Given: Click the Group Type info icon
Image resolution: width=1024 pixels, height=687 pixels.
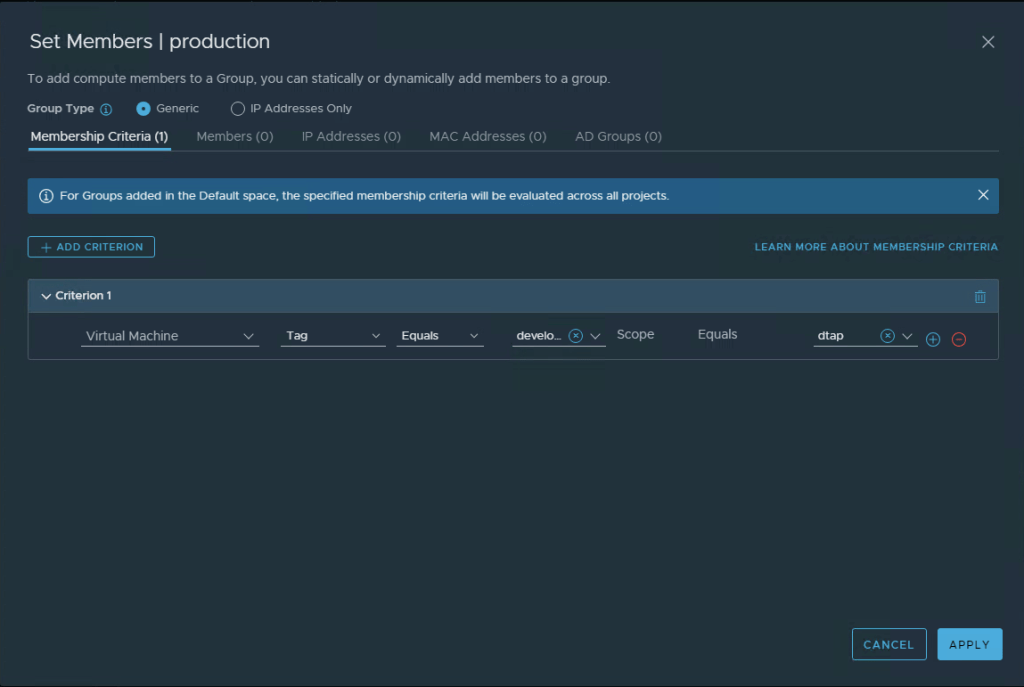Looking at the screenshot, I should pyautogui.click(x=106, y=109).
